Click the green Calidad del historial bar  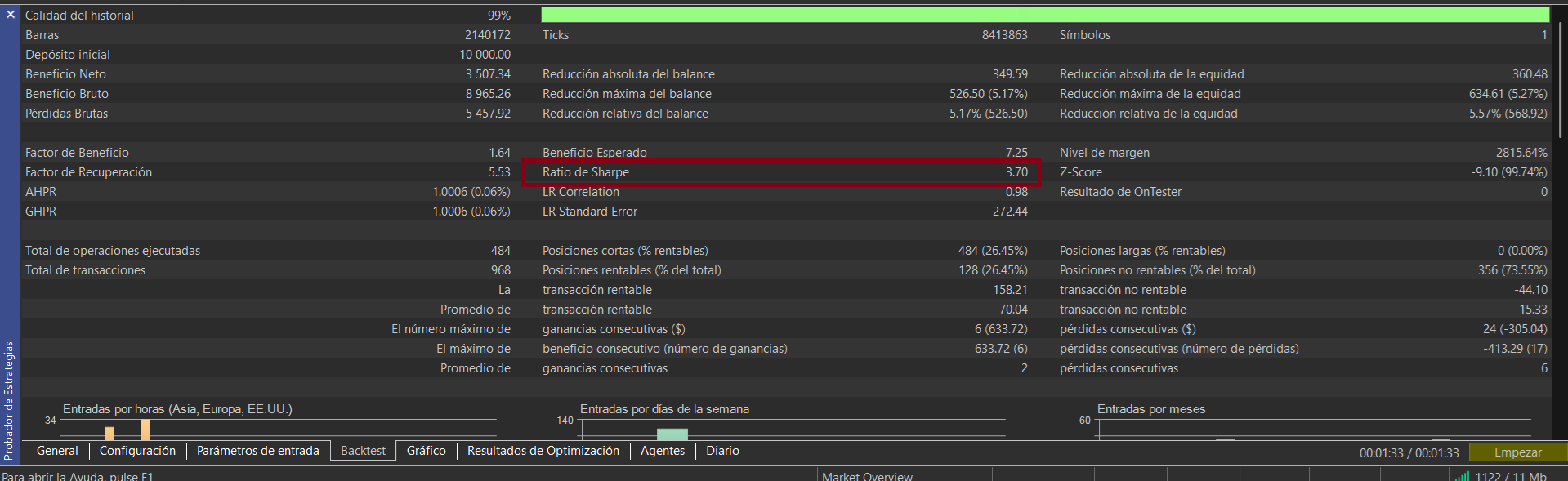point(1045,15)
